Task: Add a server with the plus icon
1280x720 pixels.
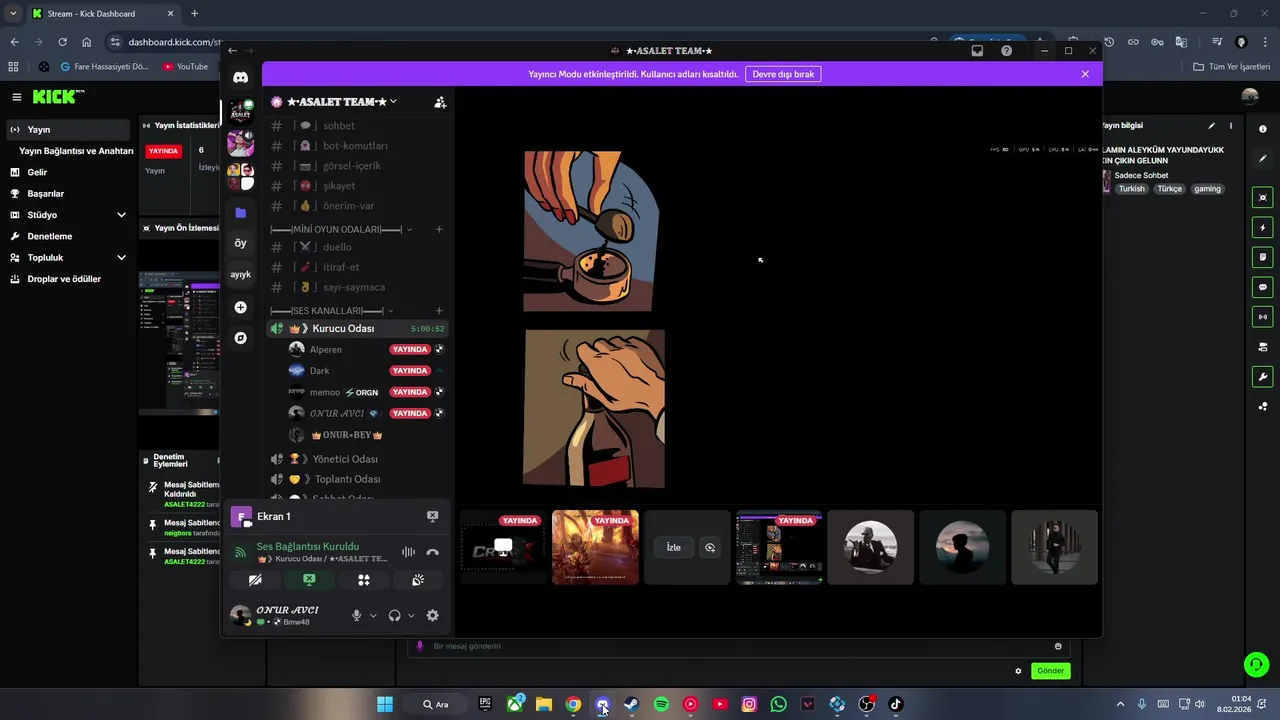Action: [240, 307]
